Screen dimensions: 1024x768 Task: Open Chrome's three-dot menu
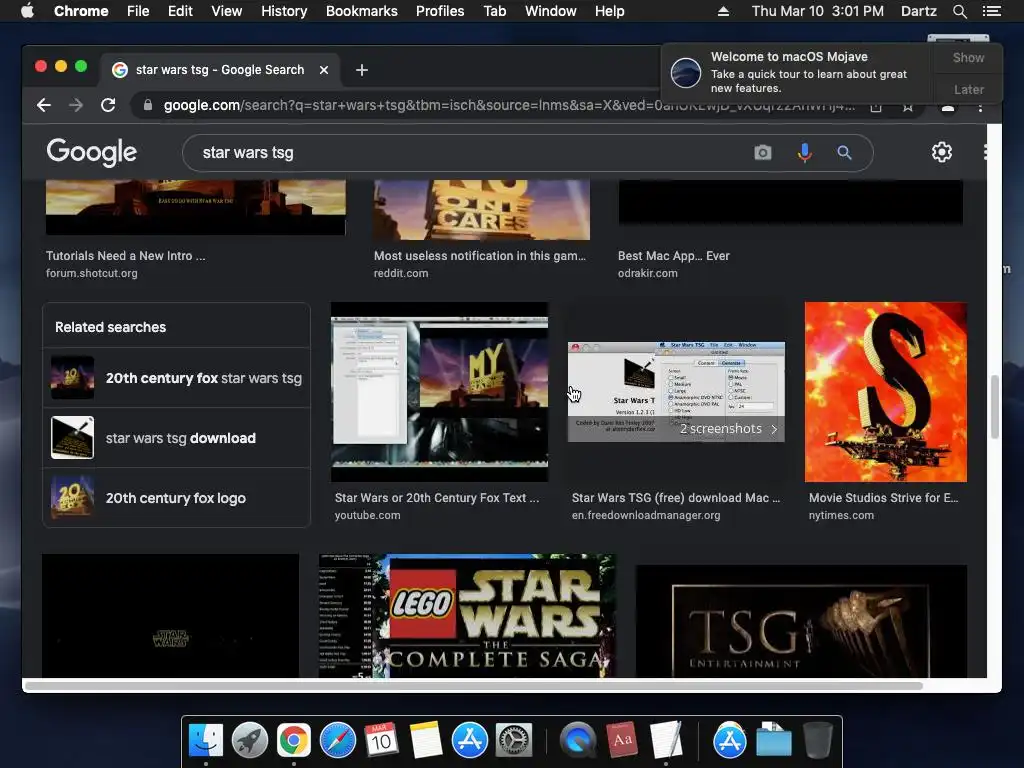[980, 106]
